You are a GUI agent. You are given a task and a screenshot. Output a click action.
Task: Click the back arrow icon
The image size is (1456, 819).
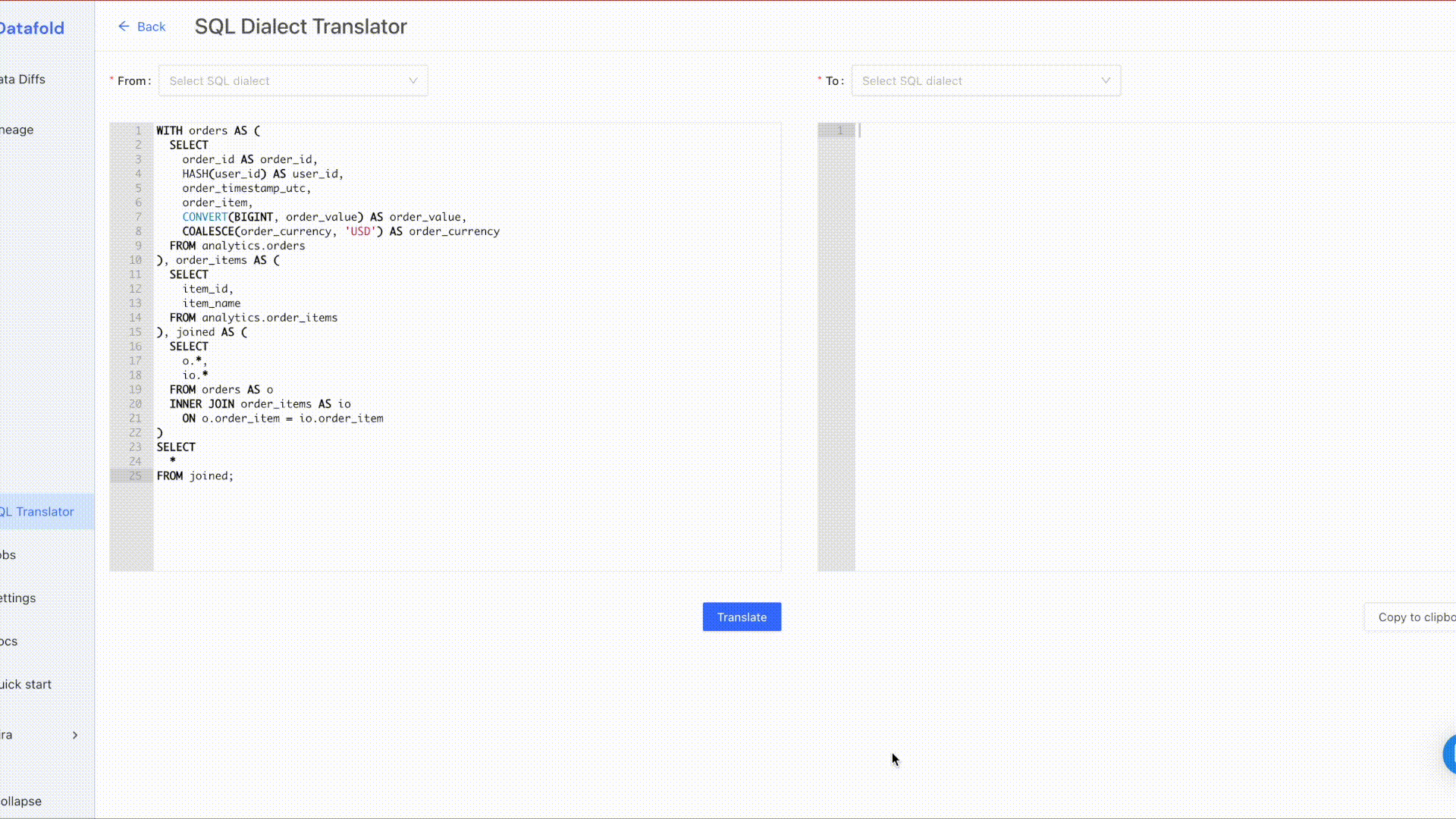124,27
